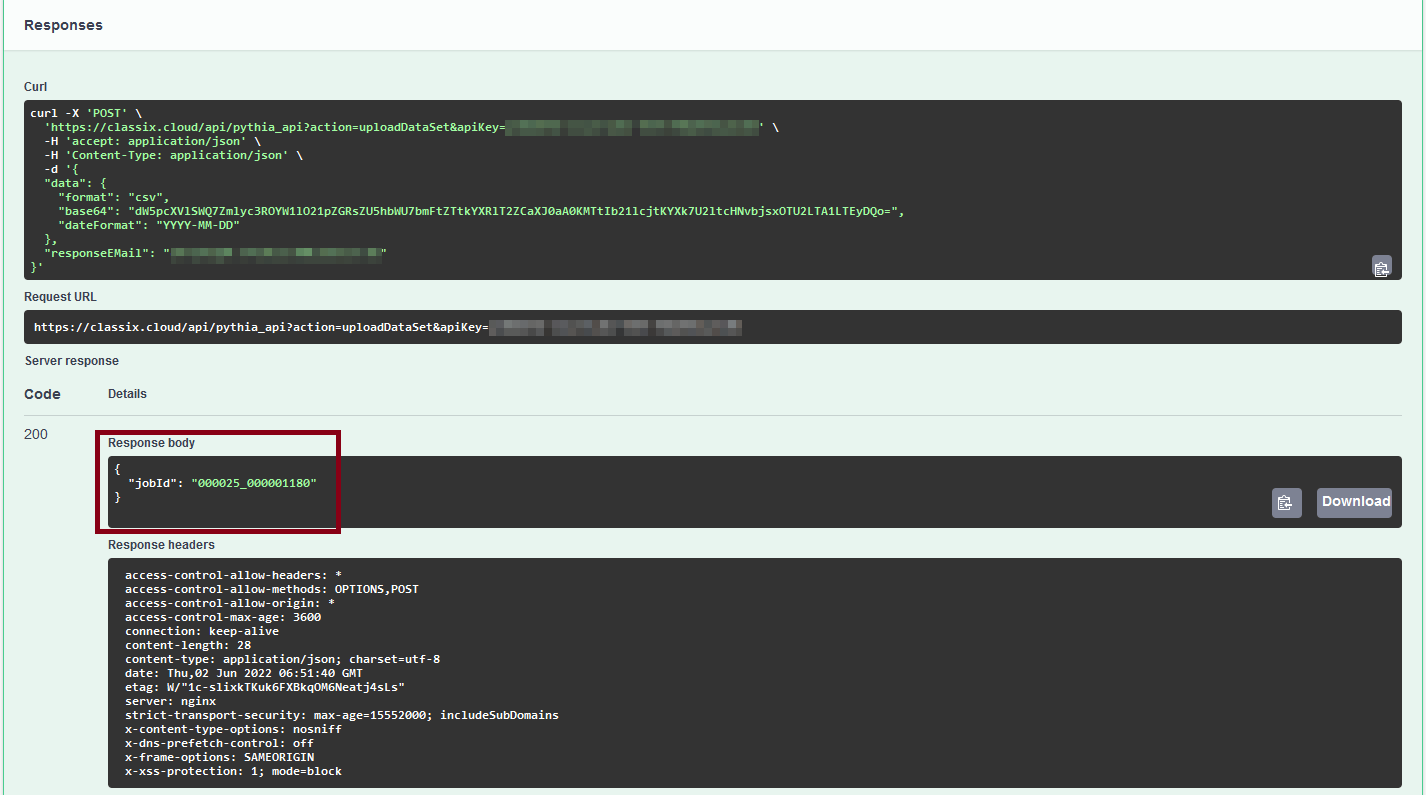This screenshot has height=795, width=1426.
Task: Click the date header line
Action: (x=243, y=673)
